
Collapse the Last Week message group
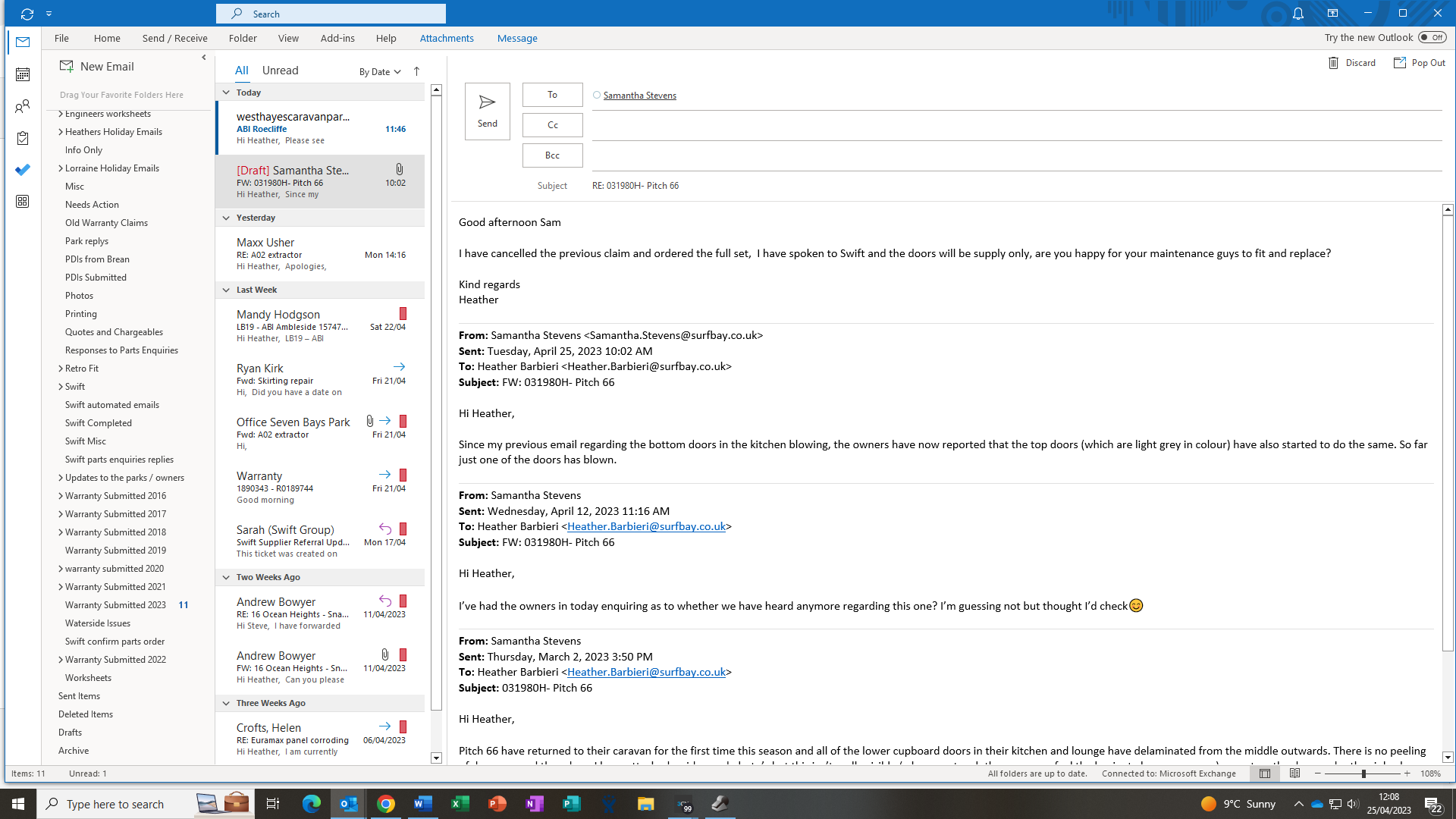pos(226,290)
